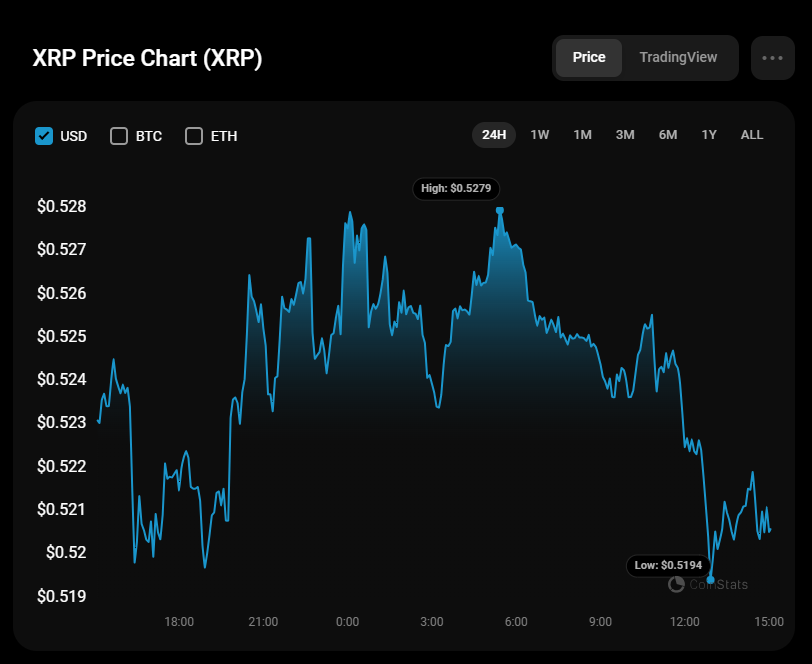The height and width of the screenshot is (664, 812).
Task: Click the High: $0.5279 price label
Action: tap(457, 188)
